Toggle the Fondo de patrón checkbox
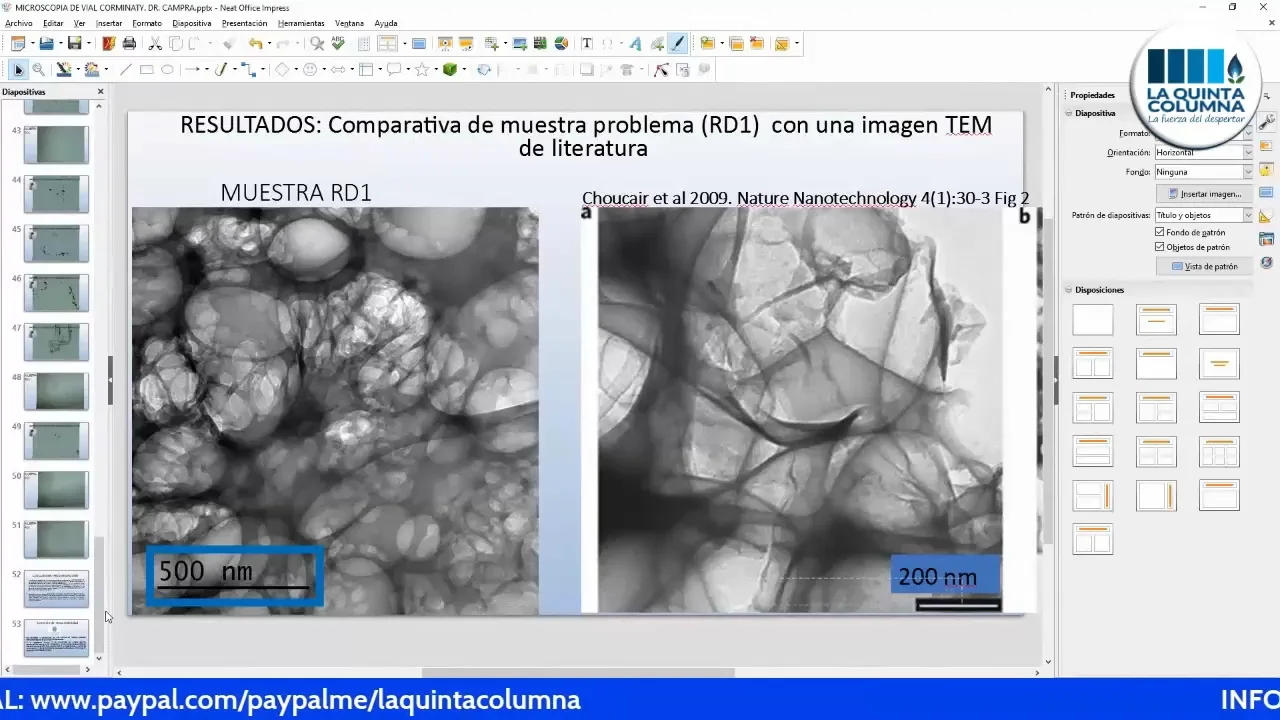This screenshot has height=720, width=1280. 1160,232
